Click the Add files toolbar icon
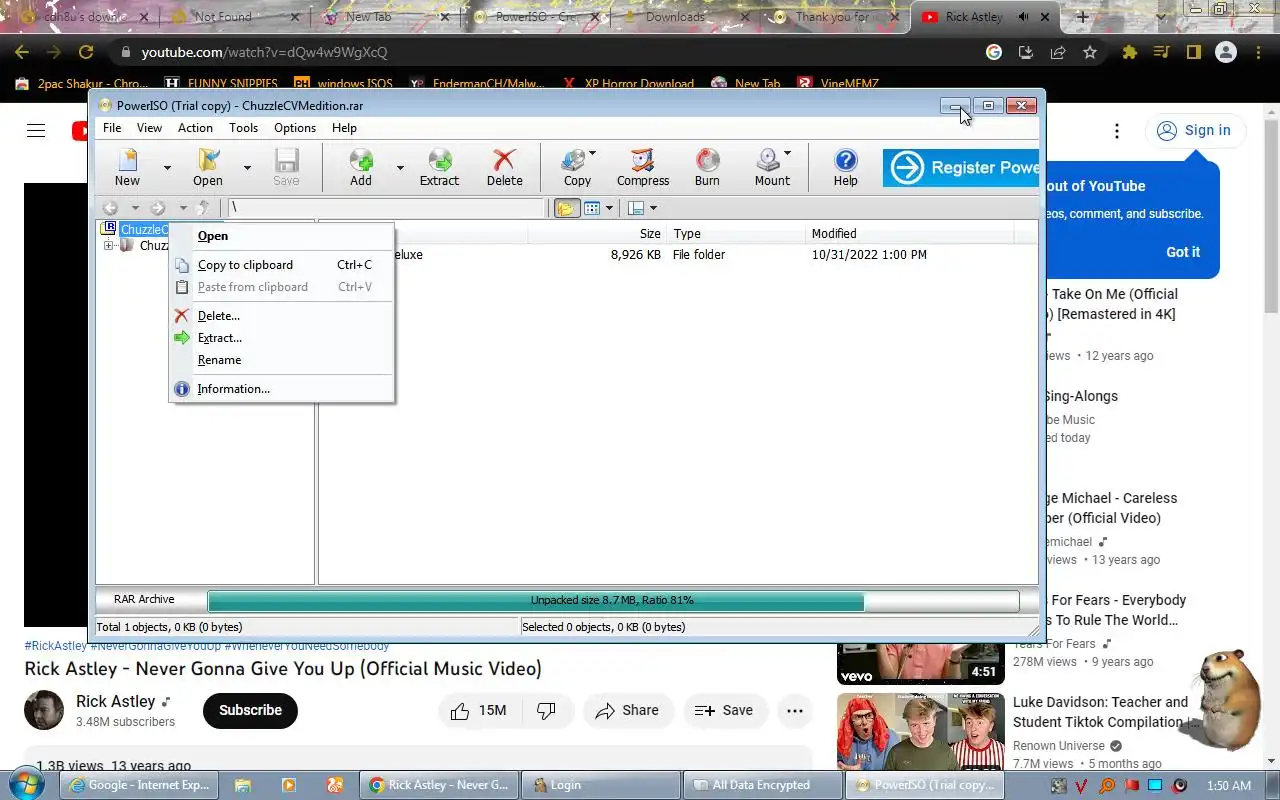1280x800 pixels. 361,167
